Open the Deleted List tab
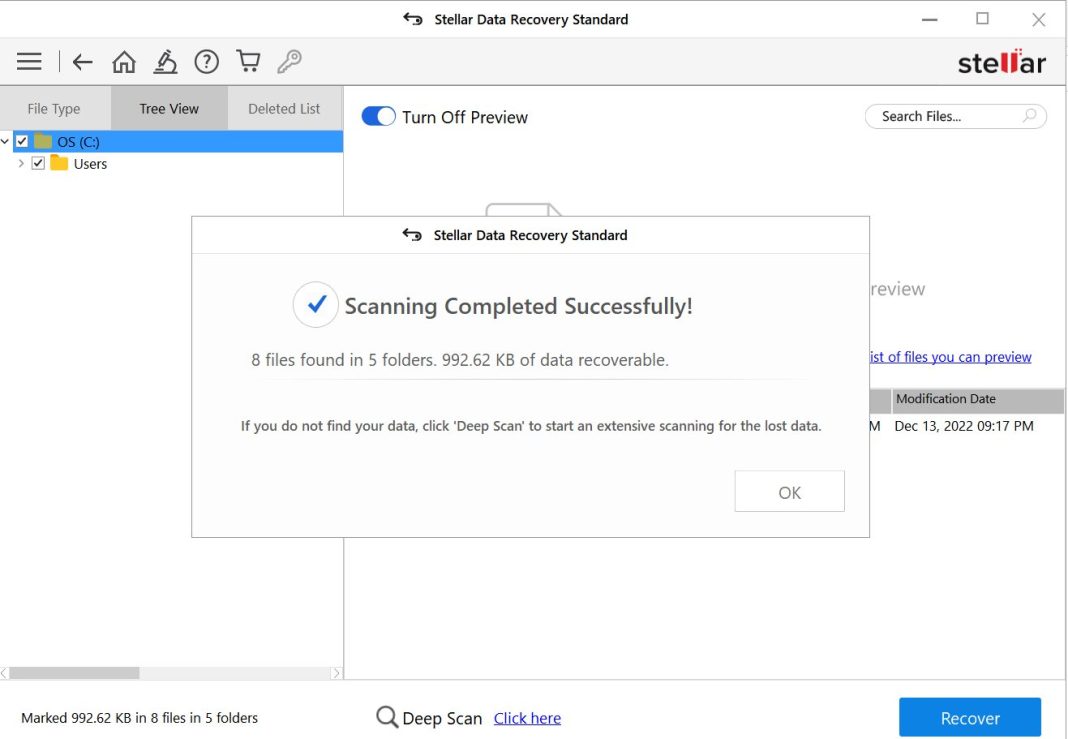 283,108
